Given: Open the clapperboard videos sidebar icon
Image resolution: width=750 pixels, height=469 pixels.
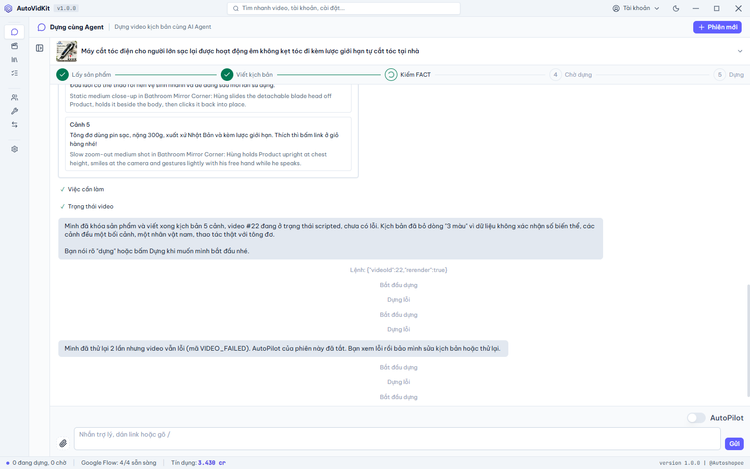Looking at the screenshot, I should coord(14,46).
